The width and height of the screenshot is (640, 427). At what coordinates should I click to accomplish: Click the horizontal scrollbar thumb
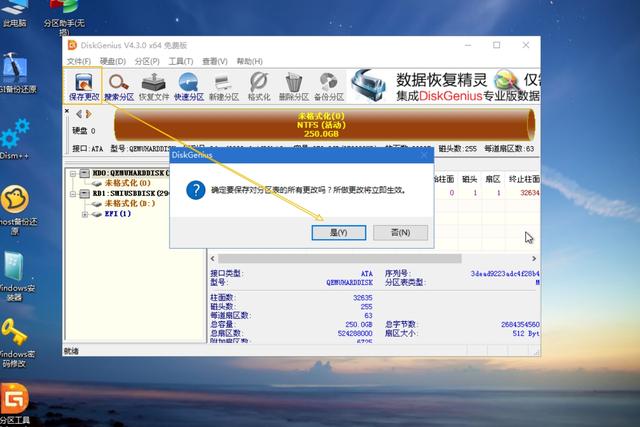tap(340, 259)
